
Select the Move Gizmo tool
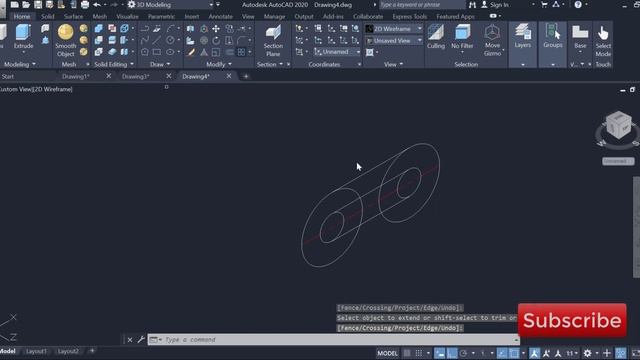(492, 40)
